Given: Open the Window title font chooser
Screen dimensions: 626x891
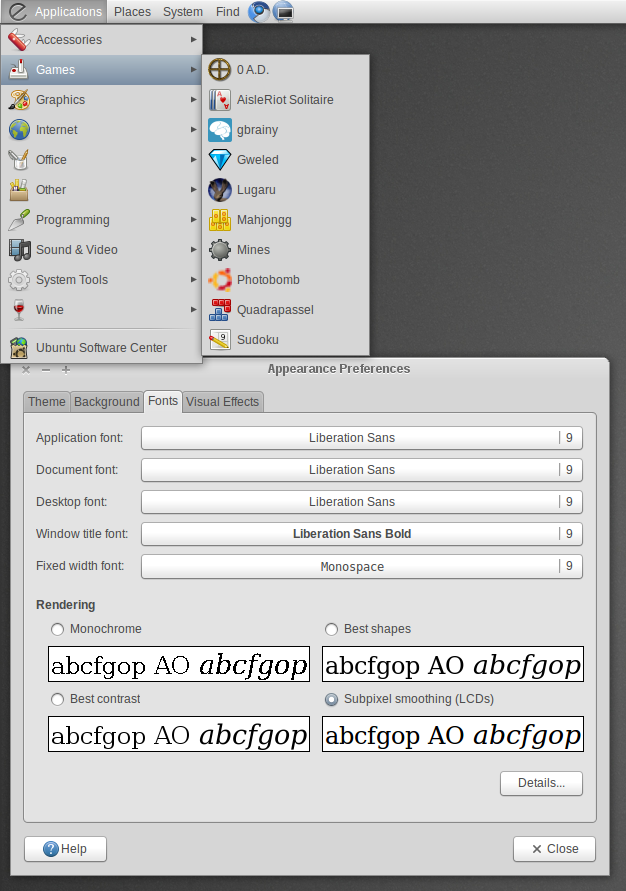Looking at the screenshot, I should [x=362, y=534].
